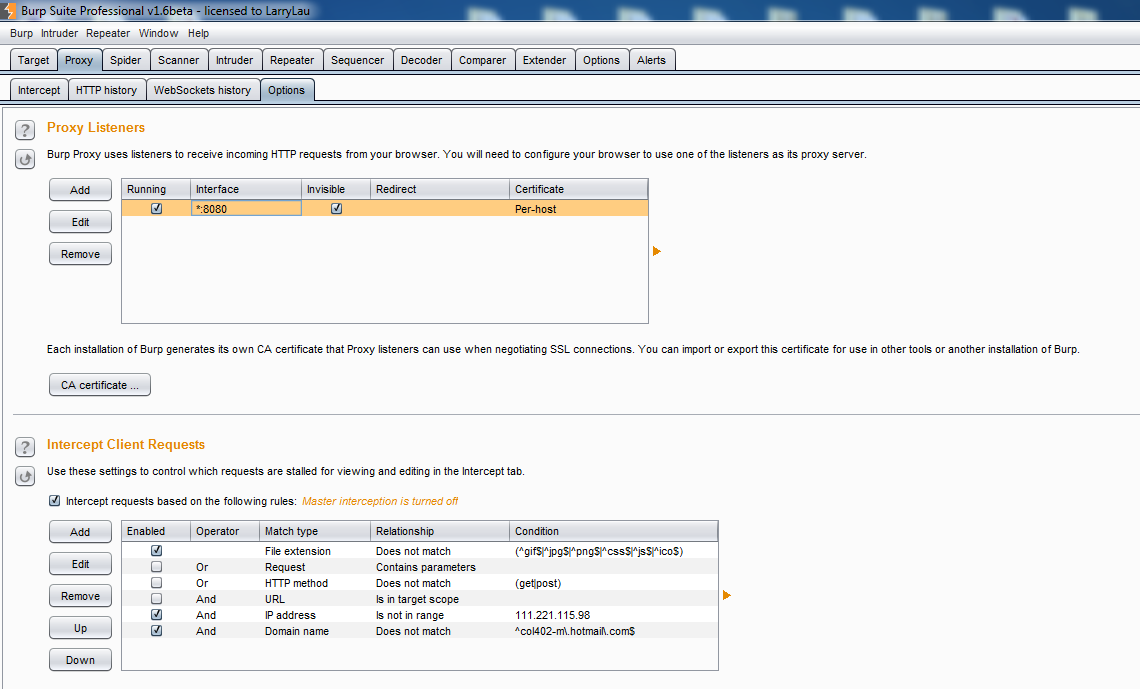This screenshot has width=1140, height=689.
Task: Click the Up button
Action: pyautogui.click(x=80, y=627)
